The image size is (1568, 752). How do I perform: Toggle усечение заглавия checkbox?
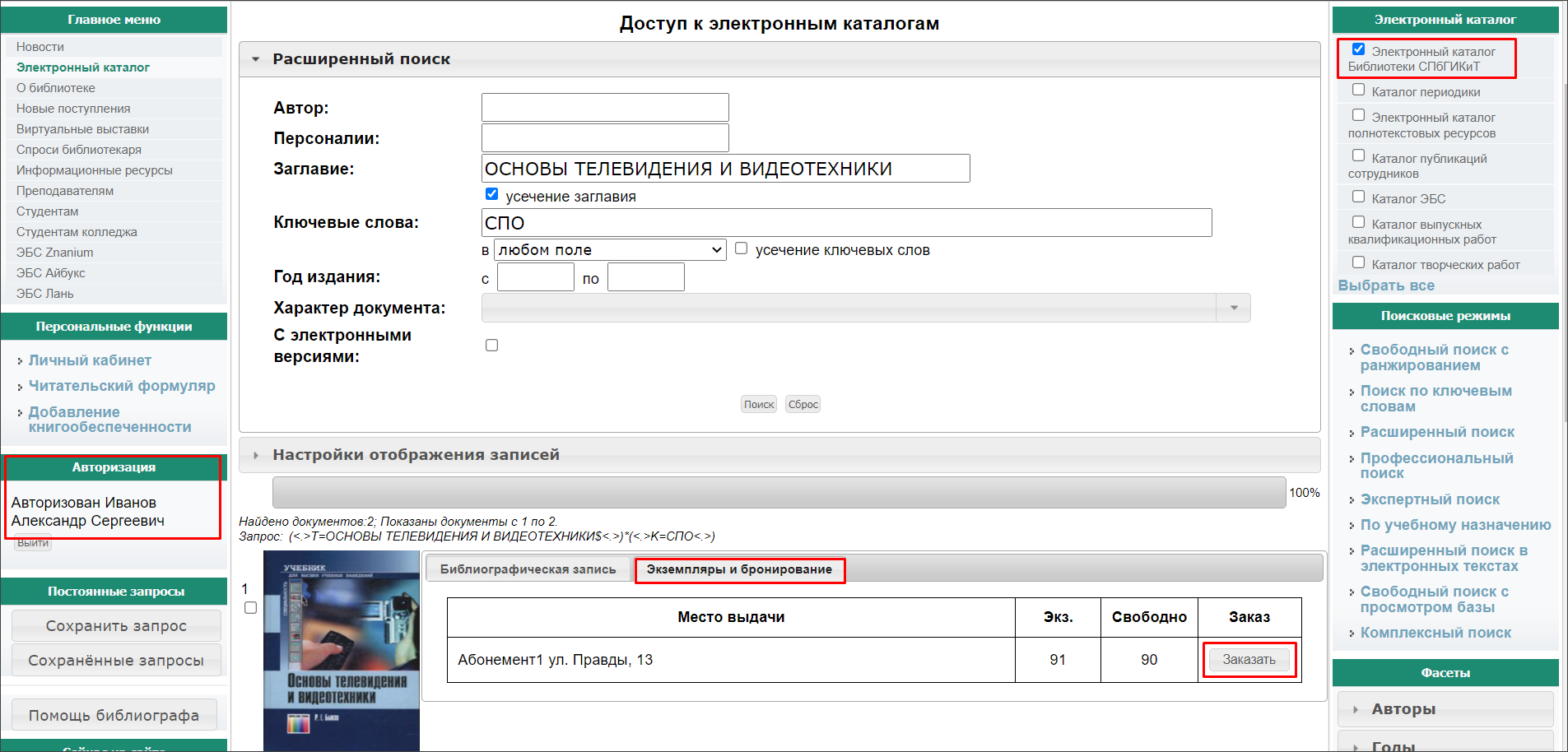point(492,194)
